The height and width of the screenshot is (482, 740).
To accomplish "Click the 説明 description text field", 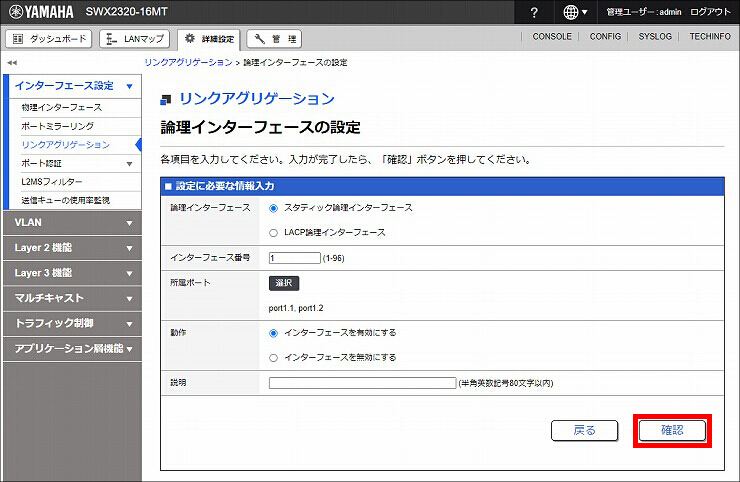I will click(x=362, y=383).
